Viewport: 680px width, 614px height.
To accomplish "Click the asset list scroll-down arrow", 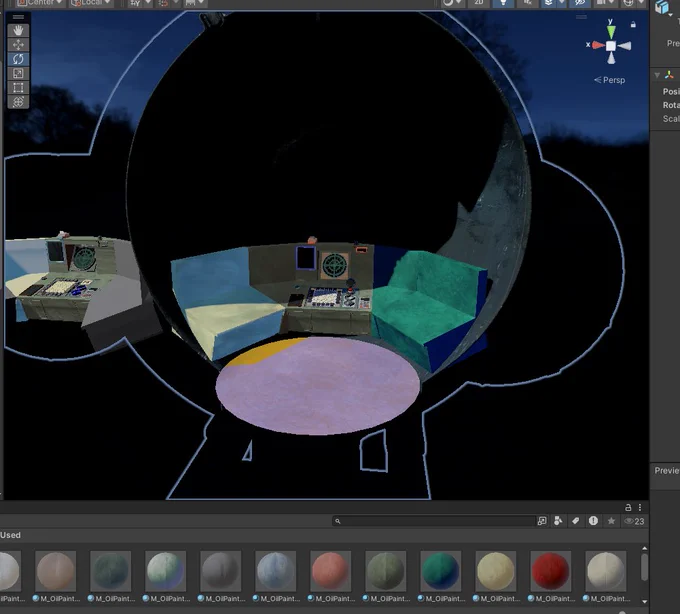I will [644, 601].
